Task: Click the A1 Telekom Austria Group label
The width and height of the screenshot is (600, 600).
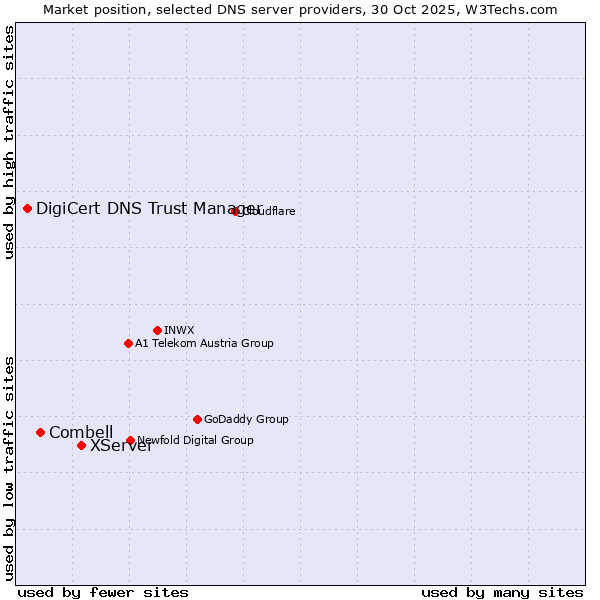Action: pos(204,343)
